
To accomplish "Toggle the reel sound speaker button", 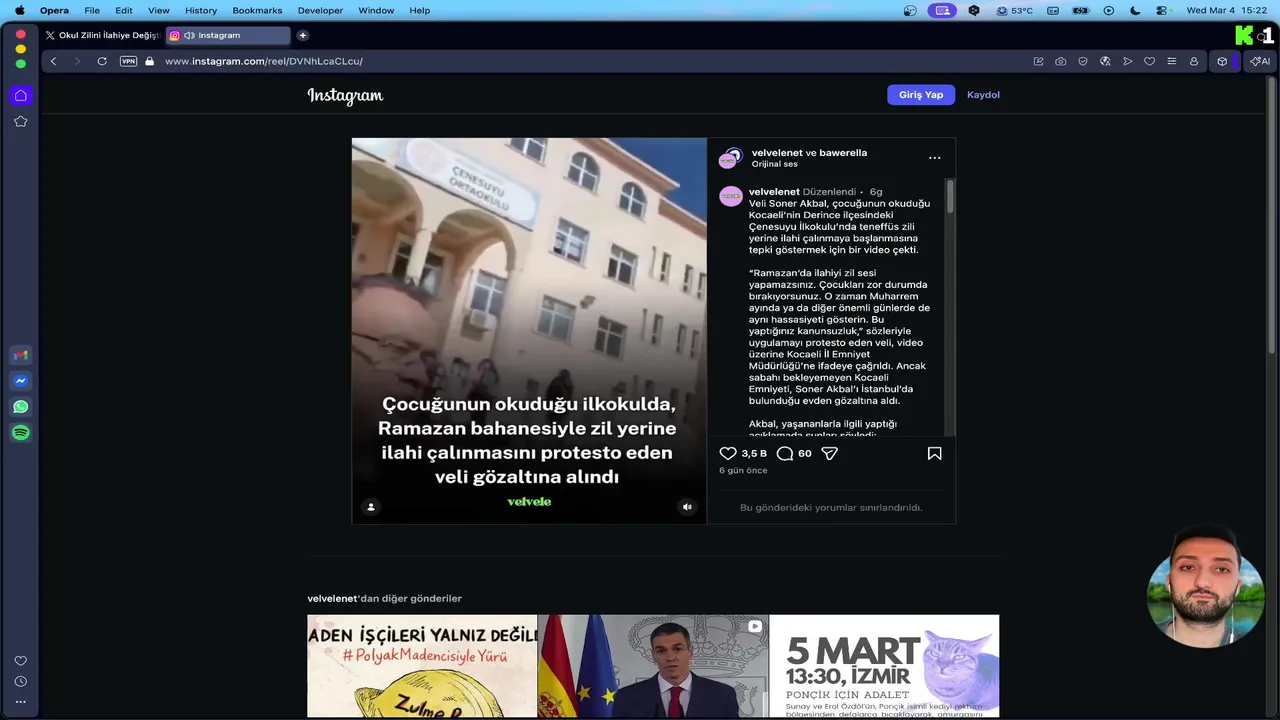I will (687, 507).
